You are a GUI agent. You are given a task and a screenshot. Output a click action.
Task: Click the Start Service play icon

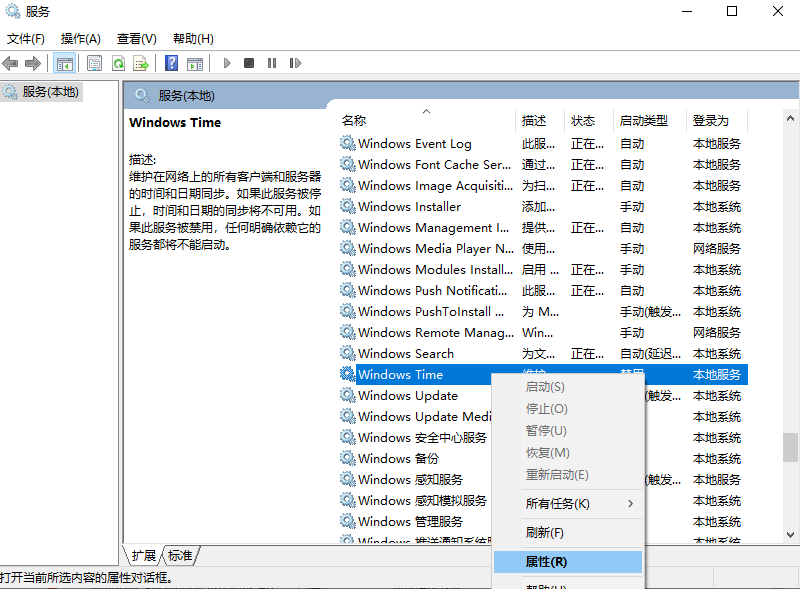coord(227,62)
